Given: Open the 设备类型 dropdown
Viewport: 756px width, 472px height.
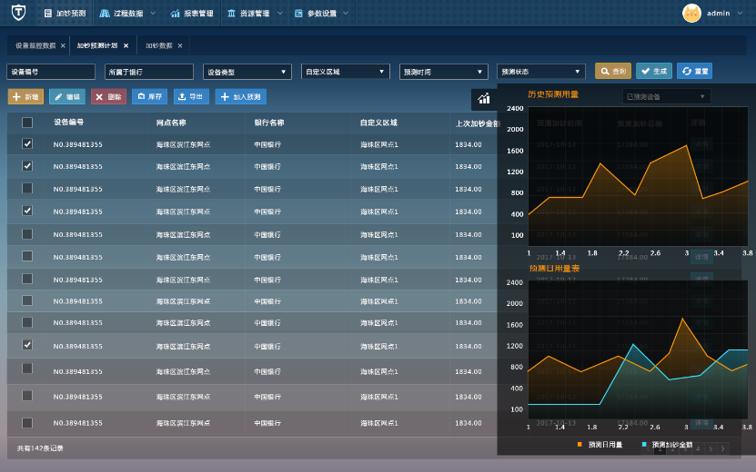Looking at the screenshot, I should [247, 72].
